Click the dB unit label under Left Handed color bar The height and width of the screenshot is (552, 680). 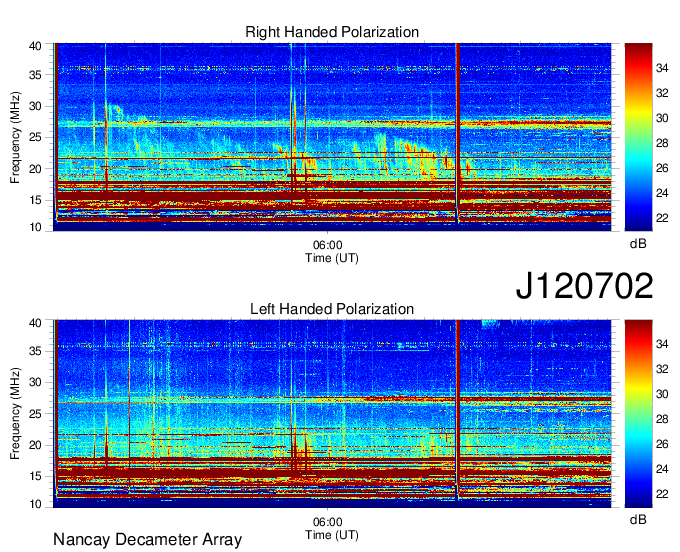click(638, 520)
